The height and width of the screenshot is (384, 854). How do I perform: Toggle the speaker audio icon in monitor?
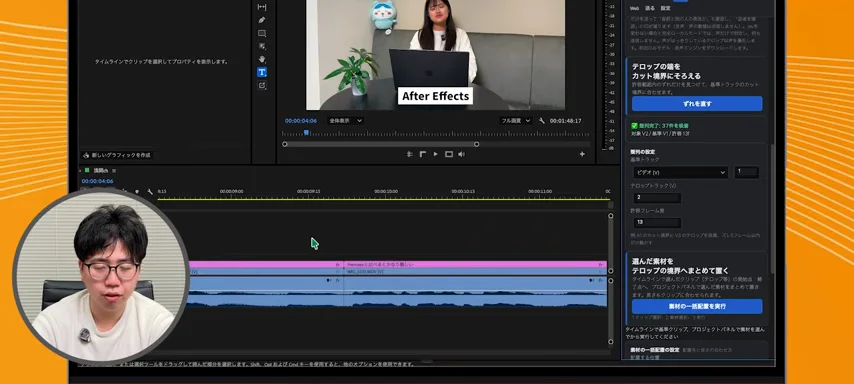[x=461, y=154]
